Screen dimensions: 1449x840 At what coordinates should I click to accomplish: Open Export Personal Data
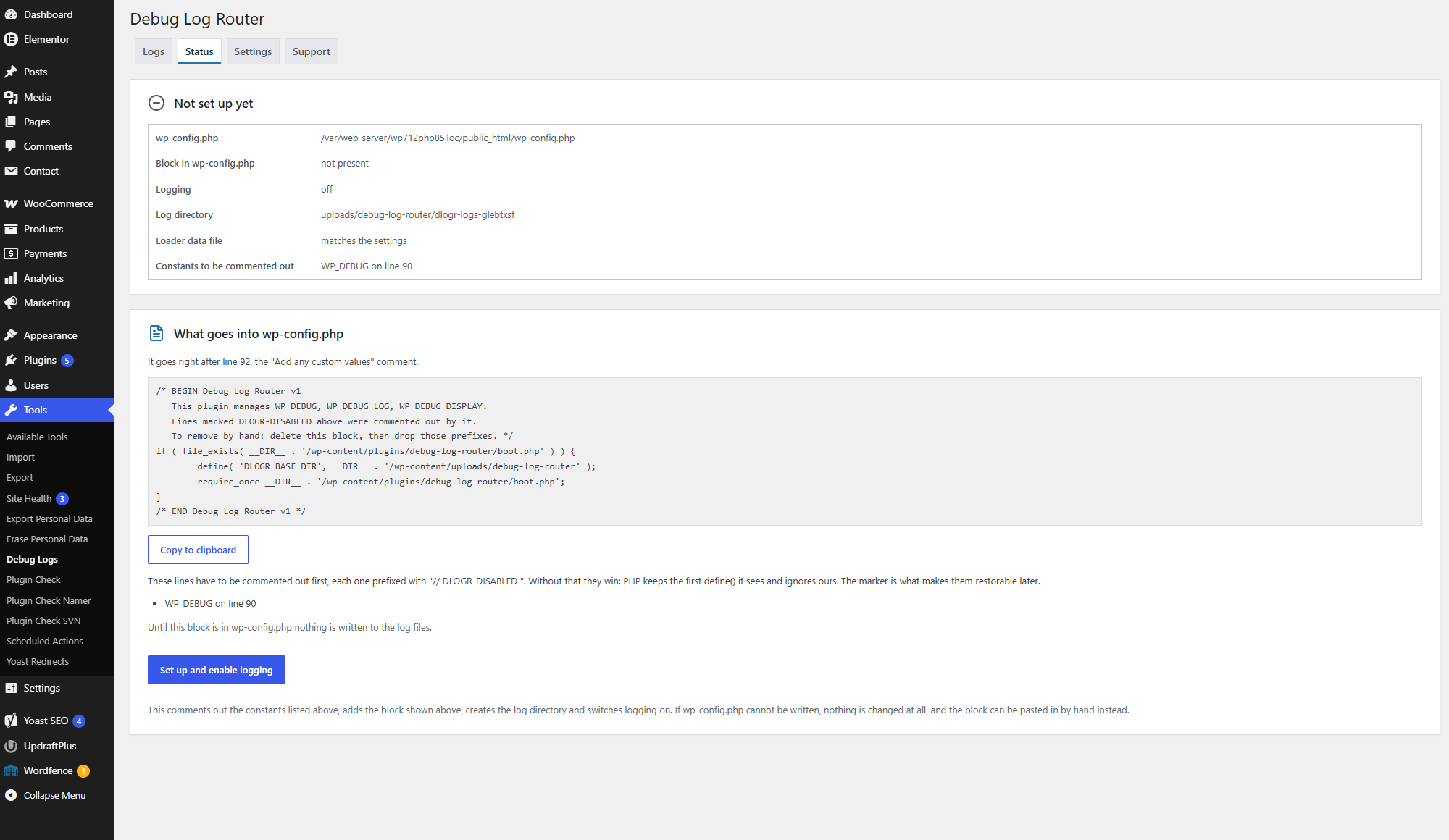click(x=49, y=518)
